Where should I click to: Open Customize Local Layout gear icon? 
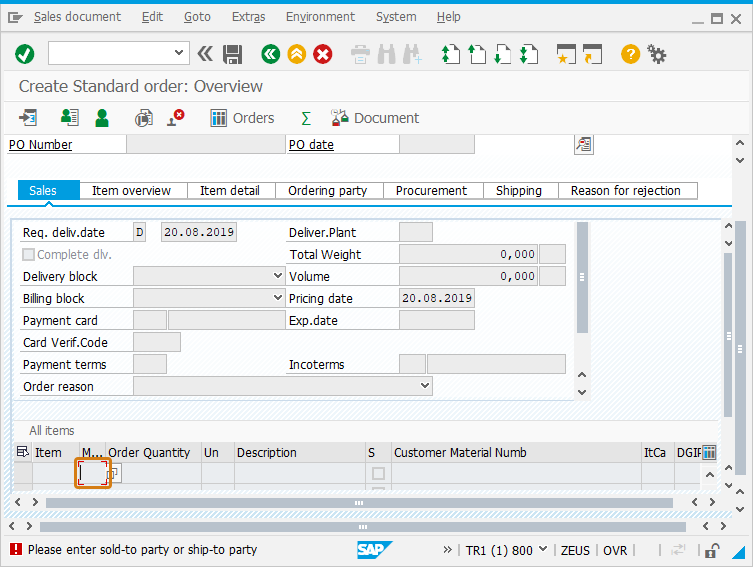(656, 54)
